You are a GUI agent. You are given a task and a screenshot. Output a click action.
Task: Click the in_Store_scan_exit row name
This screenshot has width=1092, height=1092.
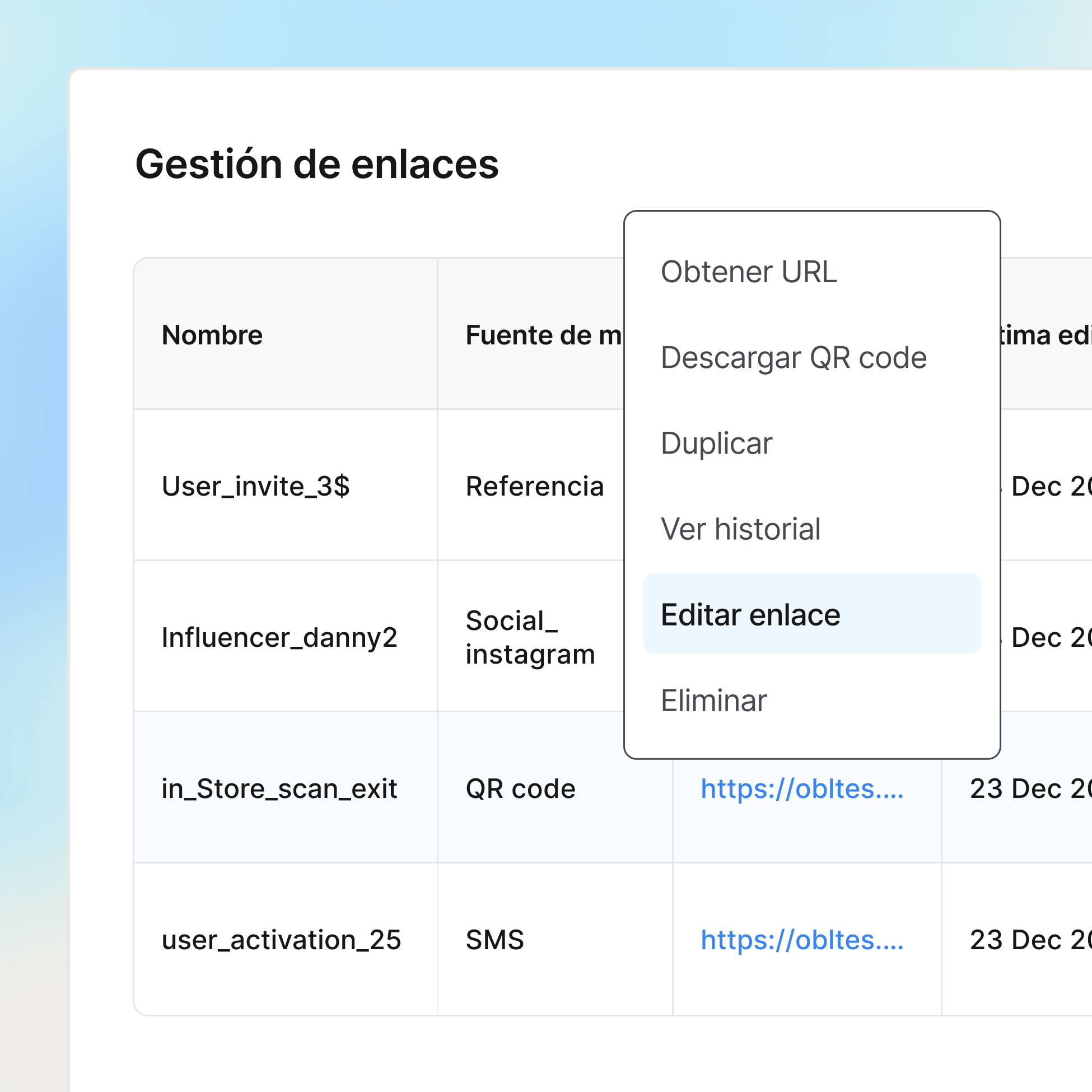pos(280,789)
